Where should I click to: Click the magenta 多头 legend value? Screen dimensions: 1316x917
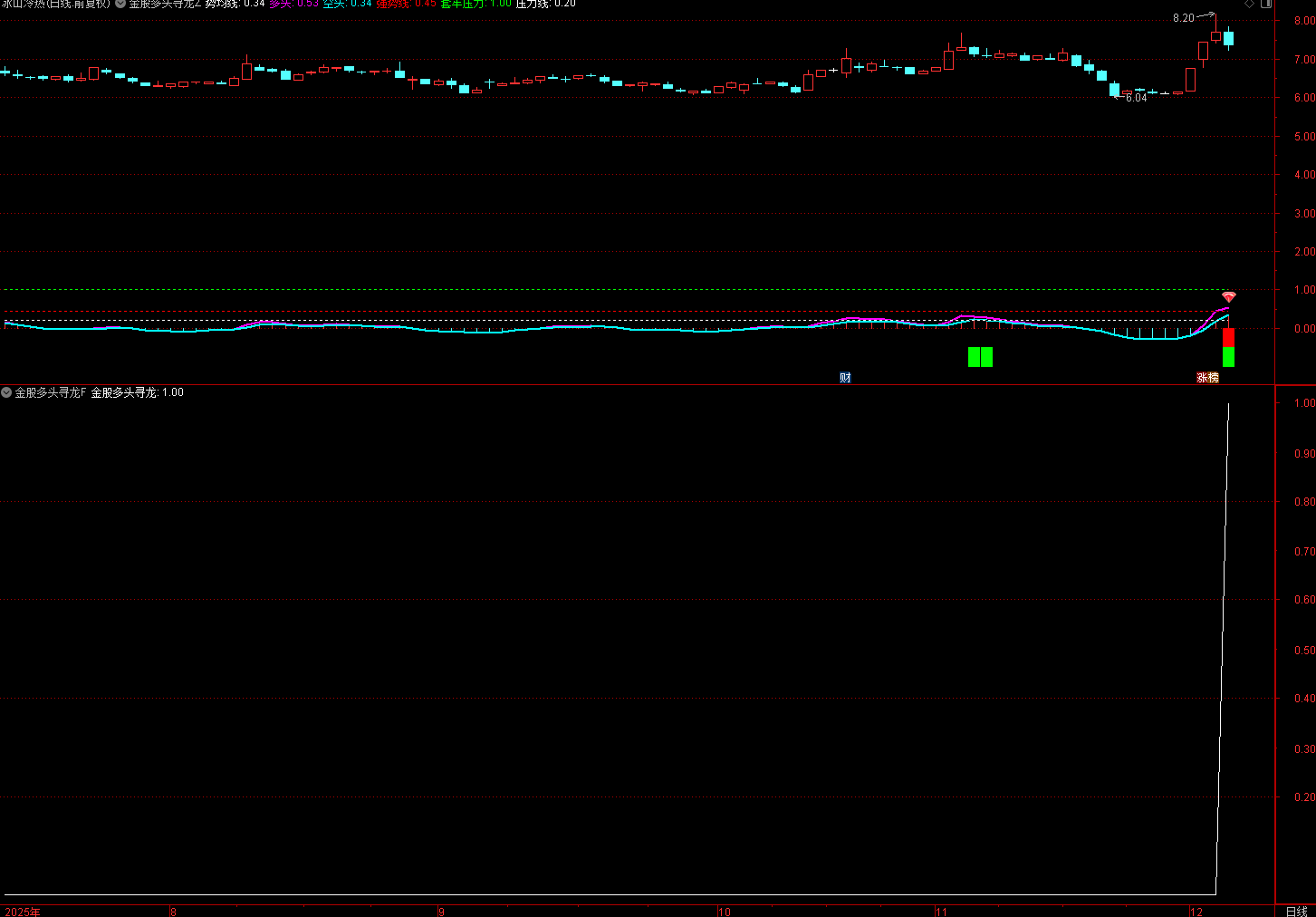tap(293, 4)
